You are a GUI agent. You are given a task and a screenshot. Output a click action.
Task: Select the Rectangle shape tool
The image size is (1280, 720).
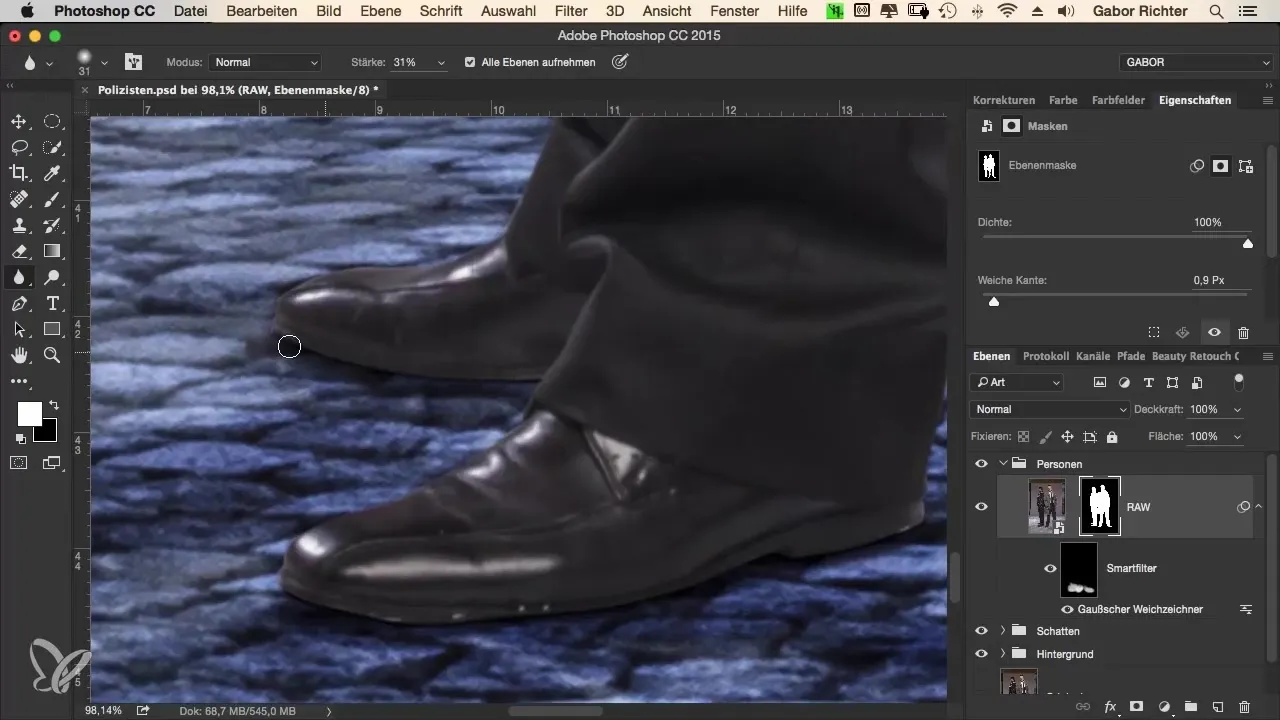(x=52, y=329)
